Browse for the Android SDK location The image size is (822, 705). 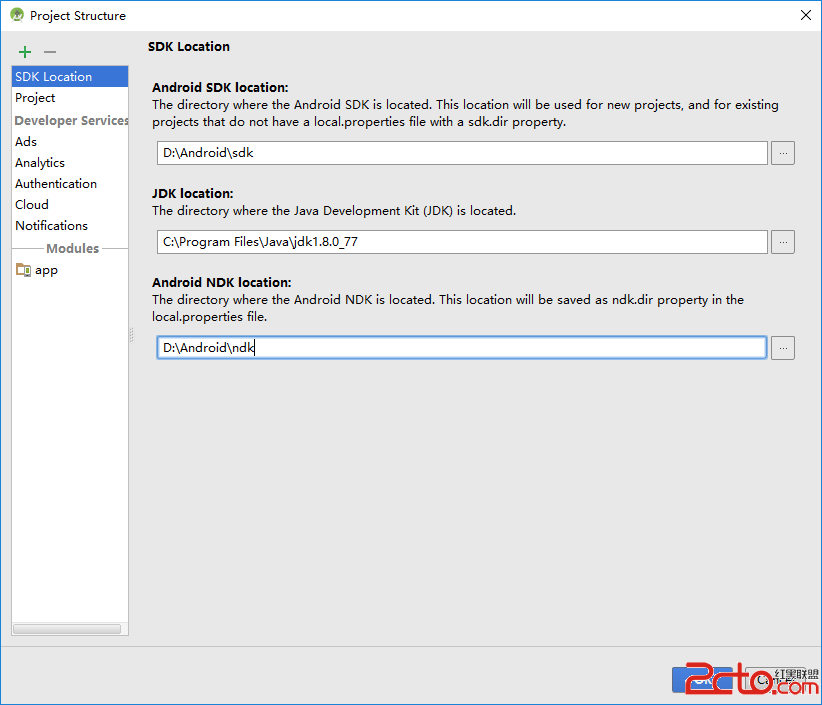click(x=783, y=153)
